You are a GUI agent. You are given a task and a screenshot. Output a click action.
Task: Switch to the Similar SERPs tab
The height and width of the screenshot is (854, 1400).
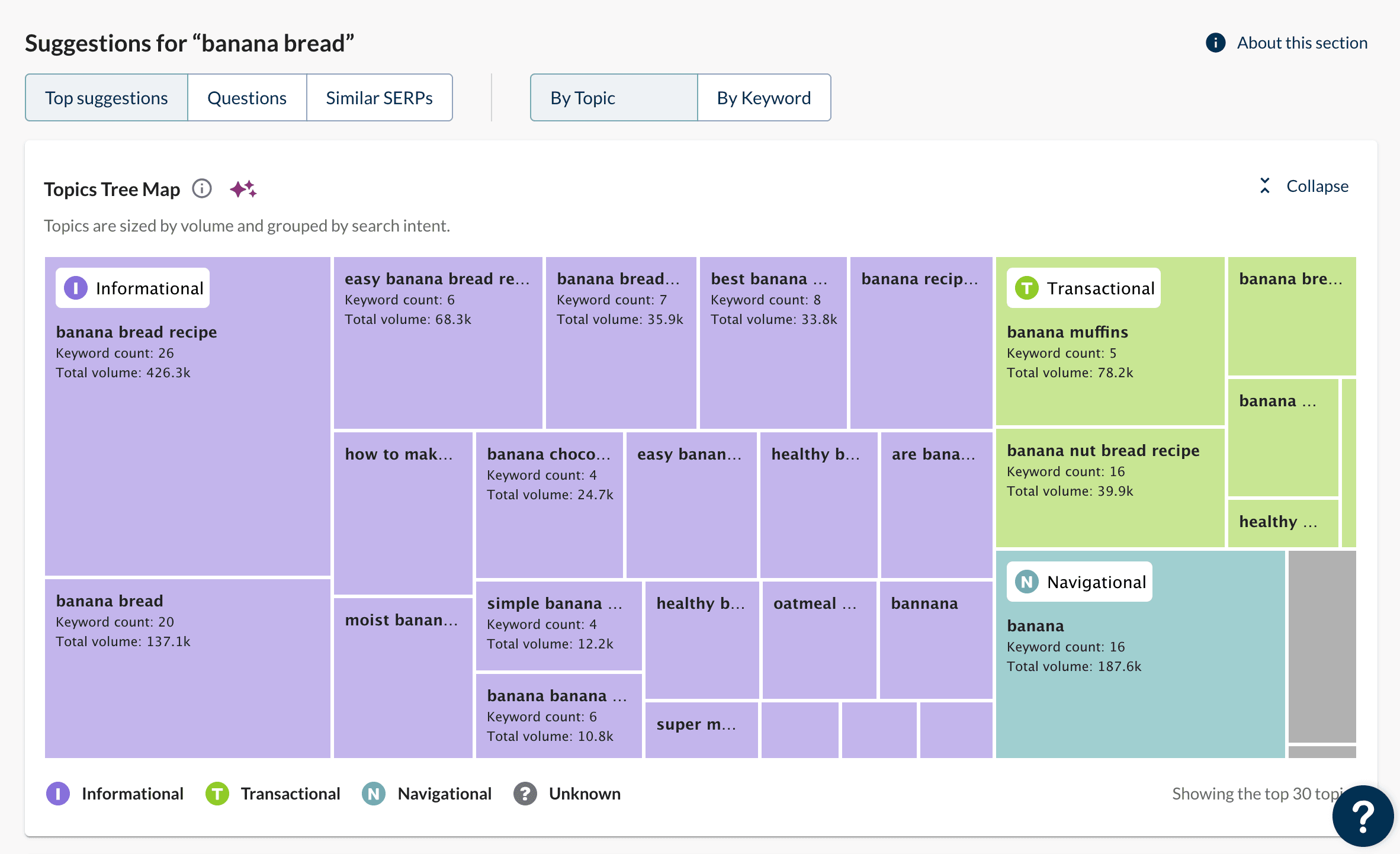coord(379,98)
